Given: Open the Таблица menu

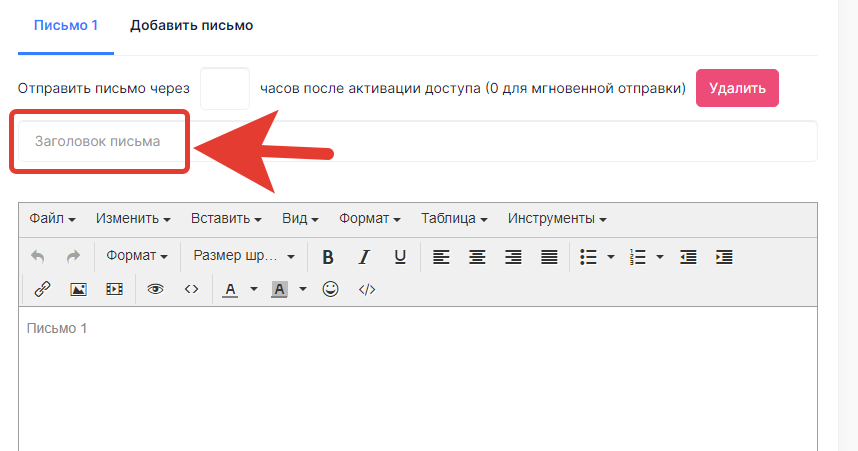Looking at the screenshot, I should coord(454,218).
